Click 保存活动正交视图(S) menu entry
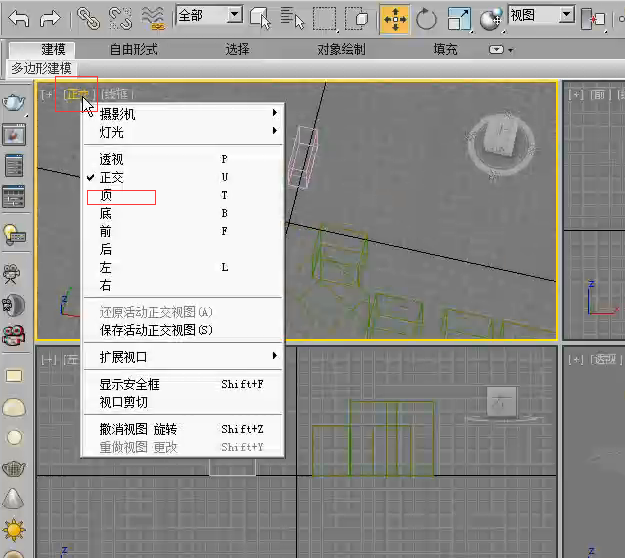This screenshot has height=558, width=625. point(183,330)
